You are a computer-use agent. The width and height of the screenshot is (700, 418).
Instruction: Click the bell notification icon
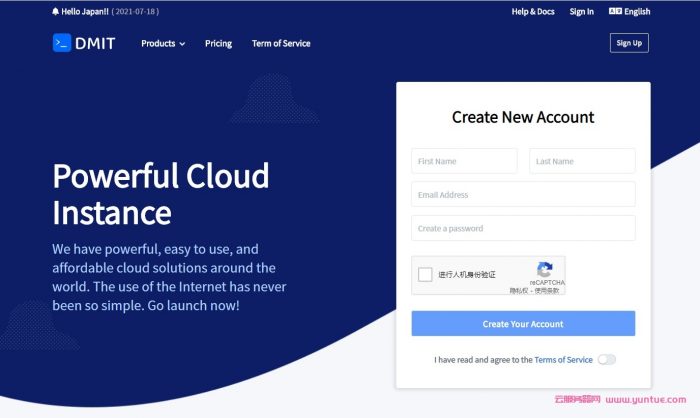[56, 12]
